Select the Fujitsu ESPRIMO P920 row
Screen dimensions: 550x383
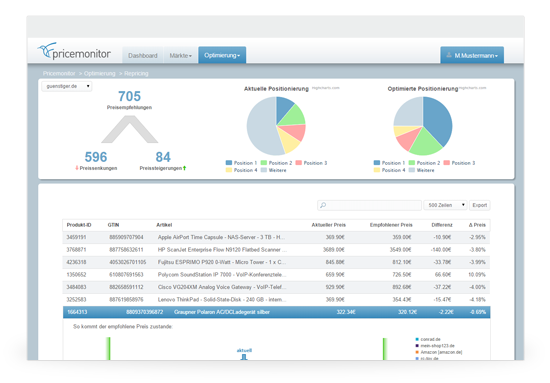276,262
